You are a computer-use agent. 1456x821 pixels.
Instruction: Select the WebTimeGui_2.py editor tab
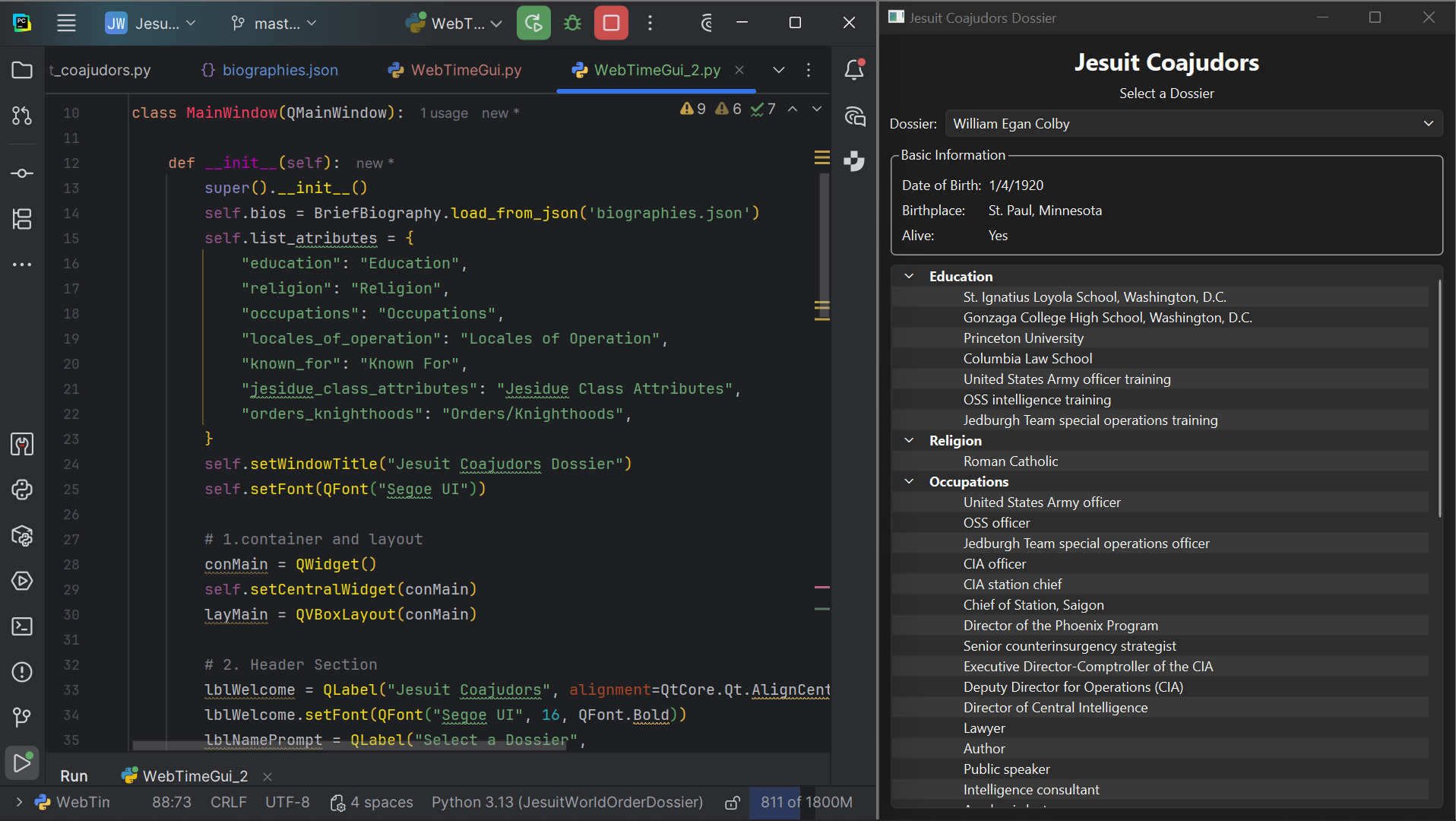coord(657,70)
